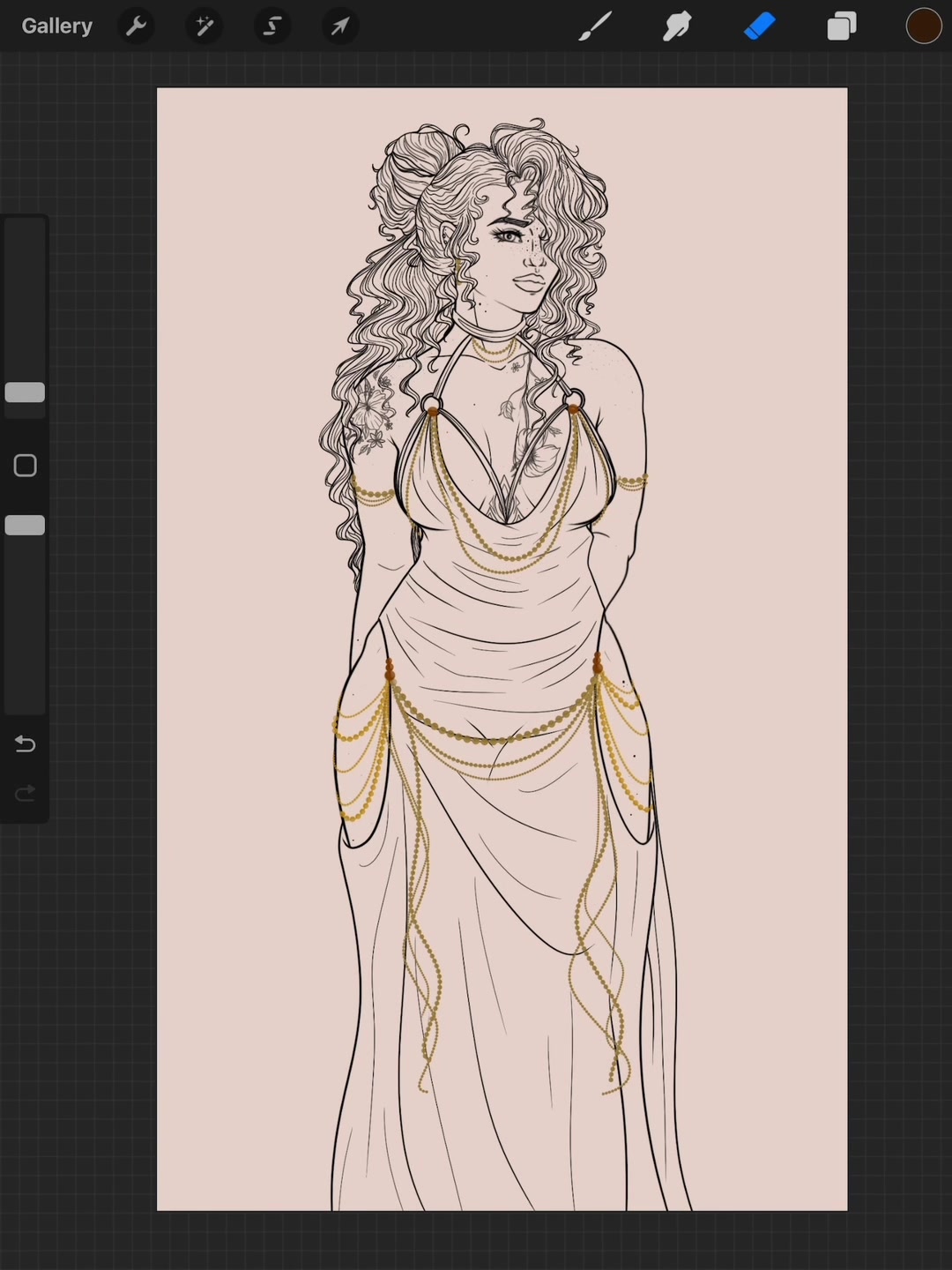952x1270 pixels.
Task: Adjust the brush opacity slider
Action: (25, 526)
